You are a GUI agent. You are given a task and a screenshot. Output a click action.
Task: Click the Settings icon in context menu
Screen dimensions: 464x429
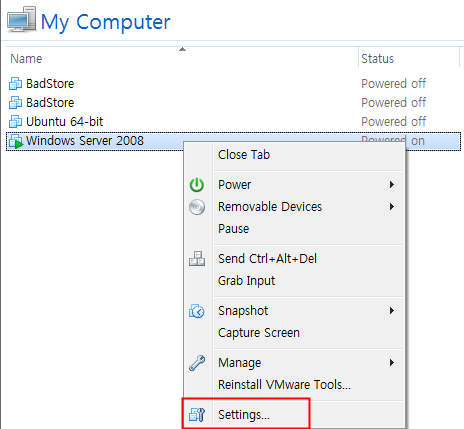coord(197,415)
